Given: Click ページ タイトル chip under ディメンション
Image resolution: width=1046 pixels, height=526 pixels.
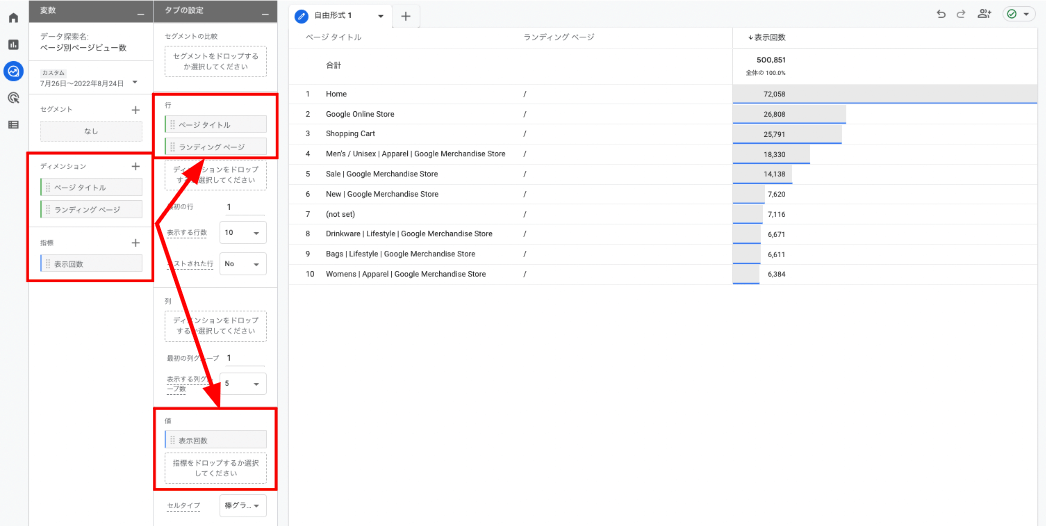Looking at the screenshot, I should point(91,188).
